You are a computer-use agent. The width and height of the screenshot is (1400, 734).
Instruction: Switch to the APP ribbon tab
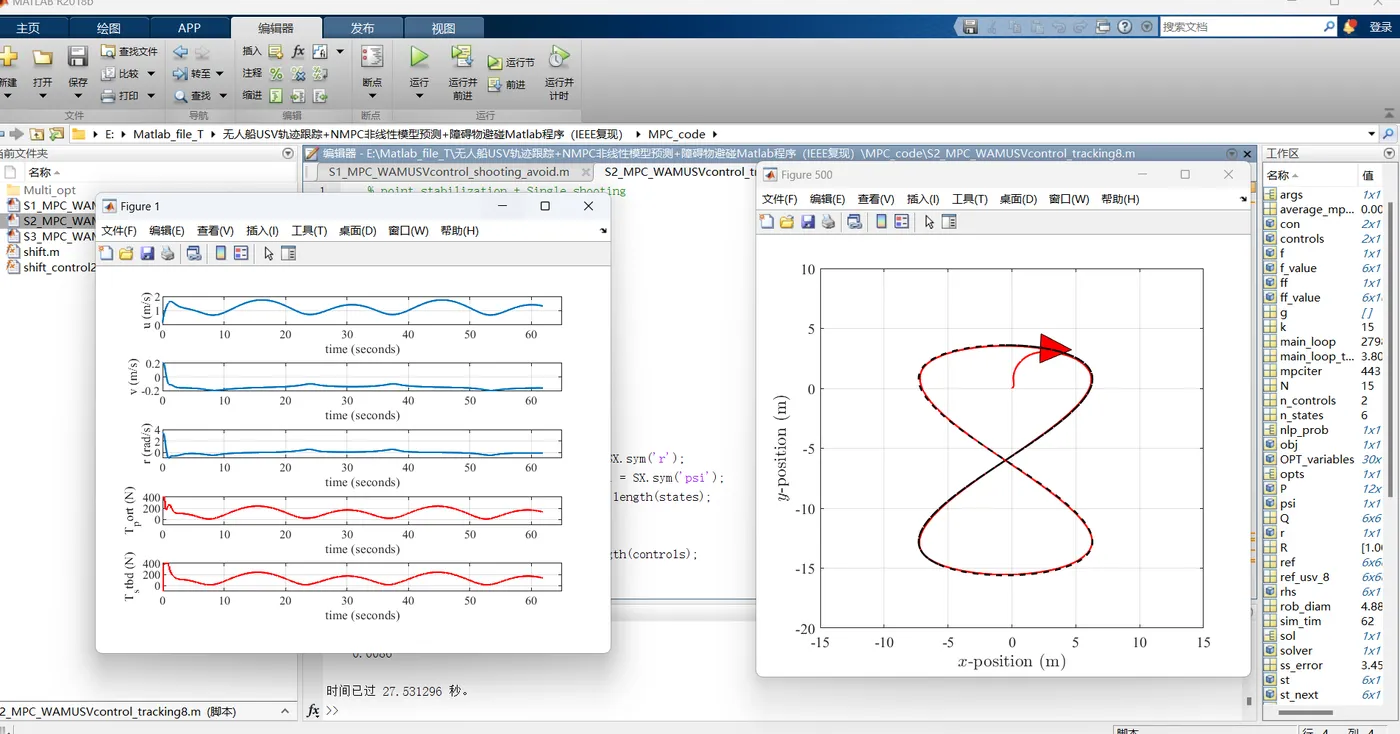(x=189, y=28)
